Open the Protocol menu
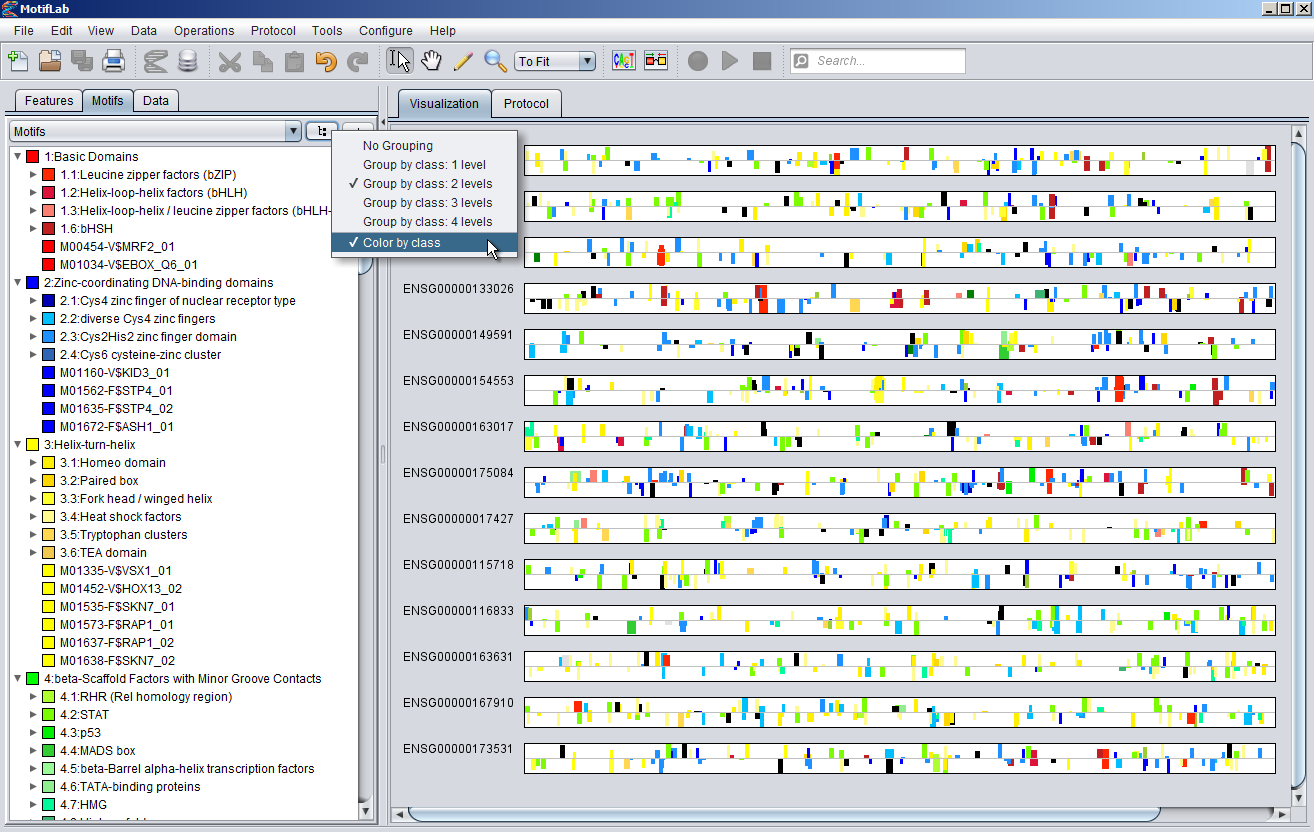The height and width of the screenshot is (832, 1314). pos(273,31)
